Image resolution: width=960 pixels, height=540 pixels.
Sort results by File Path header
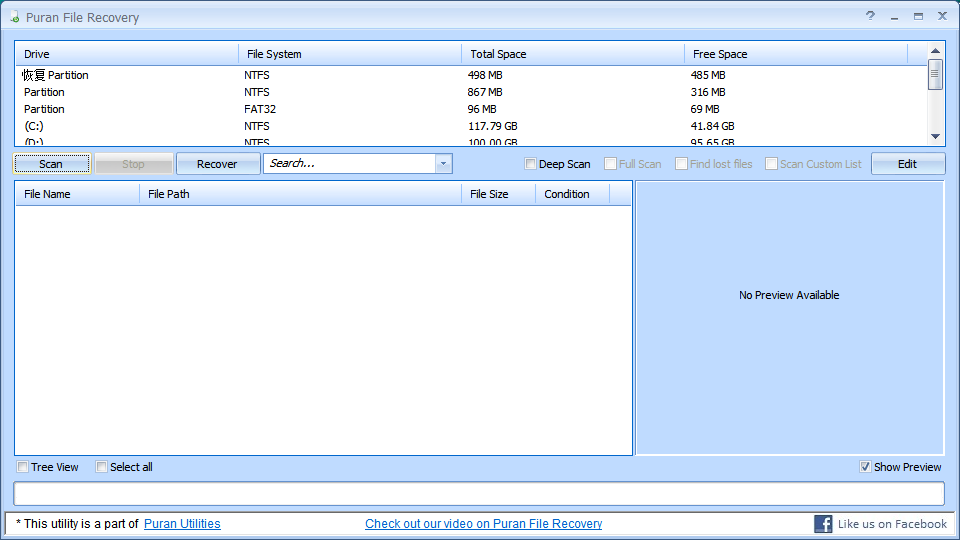pos(301,194)
